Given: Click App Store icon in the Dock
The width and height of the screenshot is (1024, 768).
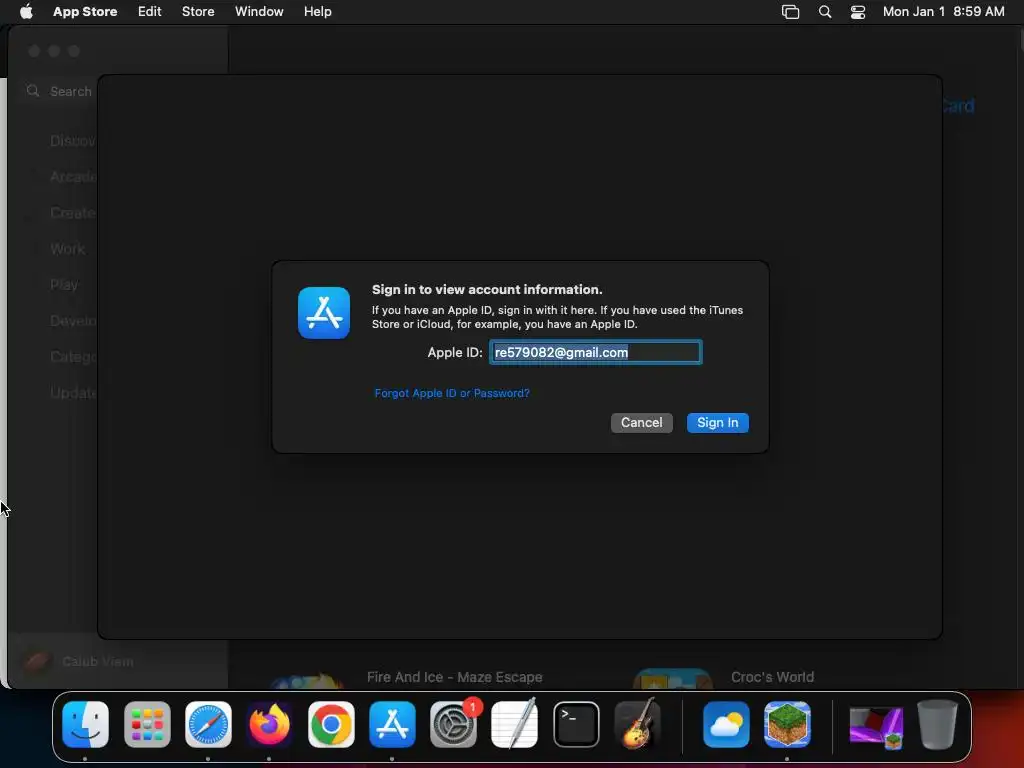Looking at the screenshot, I should [x=392, y=724].
